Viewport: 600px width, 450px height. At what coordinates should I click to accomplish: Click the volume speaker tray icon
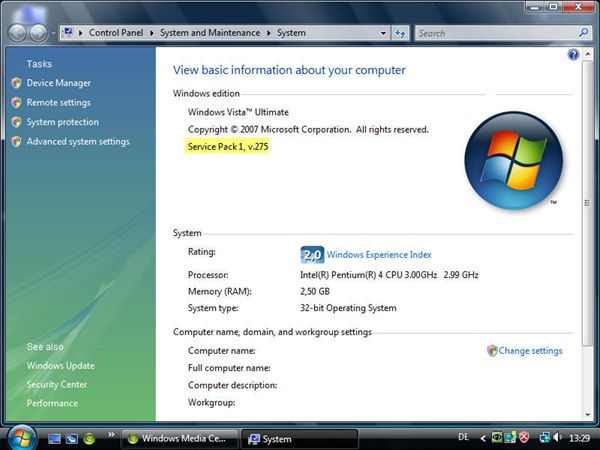coord(557,437)
